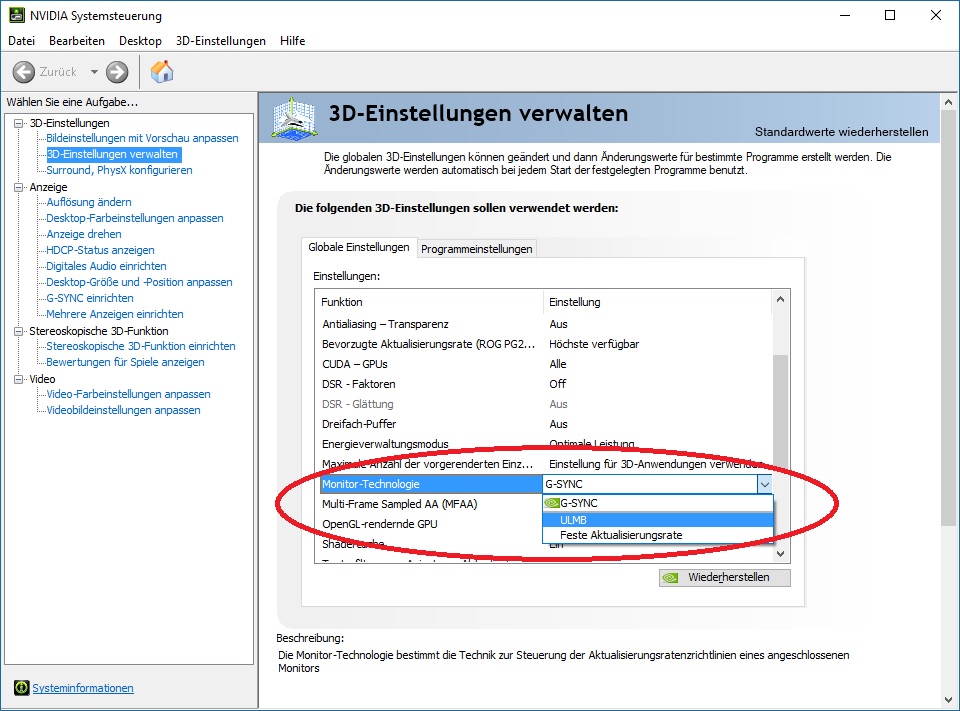Open Anzeige drehen
The width and height of the screenshot is (960, 711).
(84, 233)
